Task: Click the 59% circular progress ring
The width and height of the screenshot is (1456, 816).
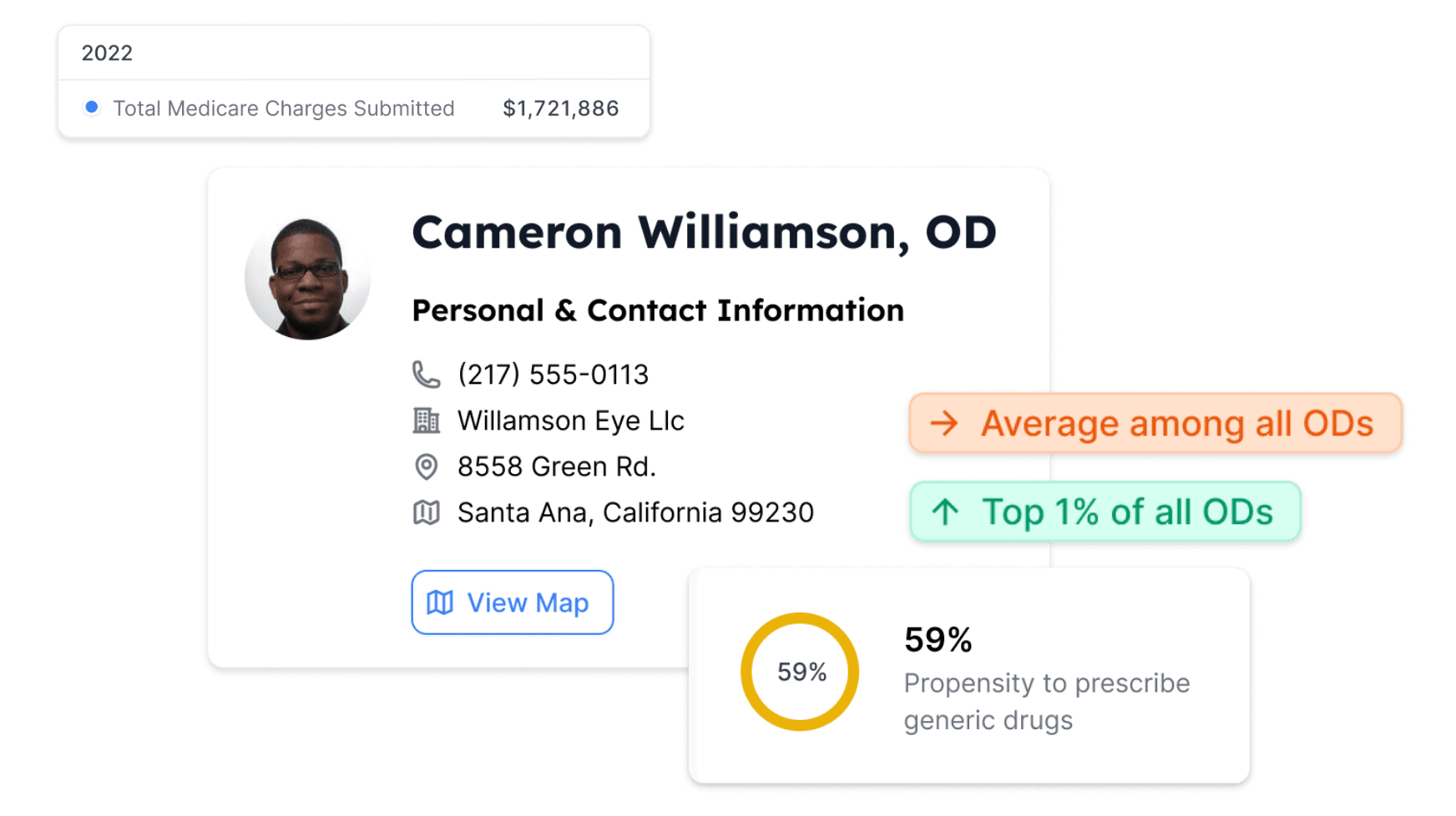Action: click(799, 672)
